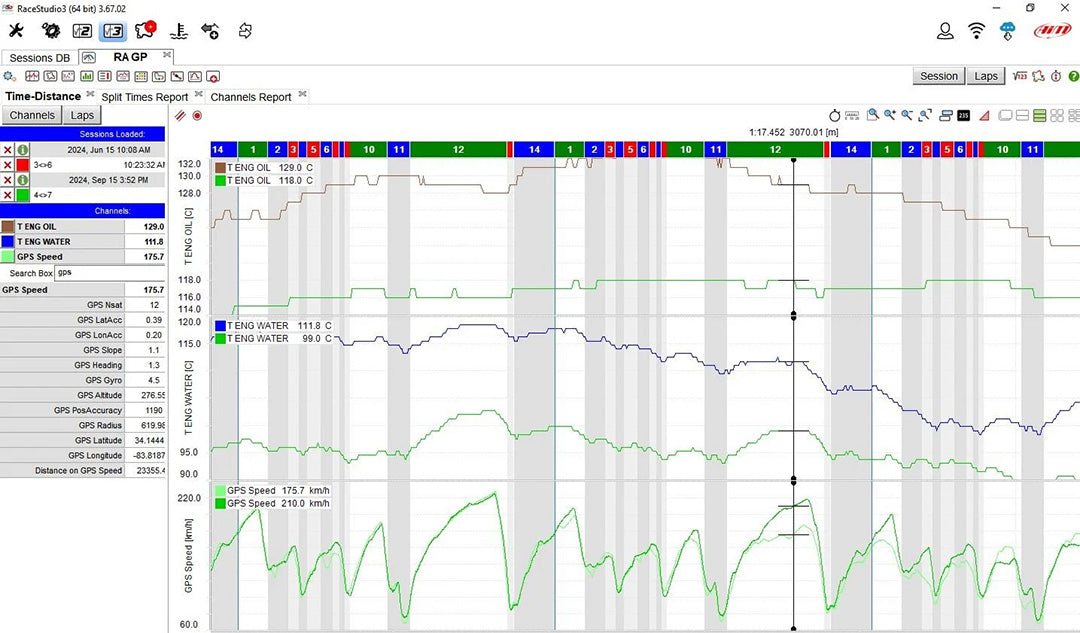
Task: Click red color swatch for lap 3<>6
Action: 23,165
